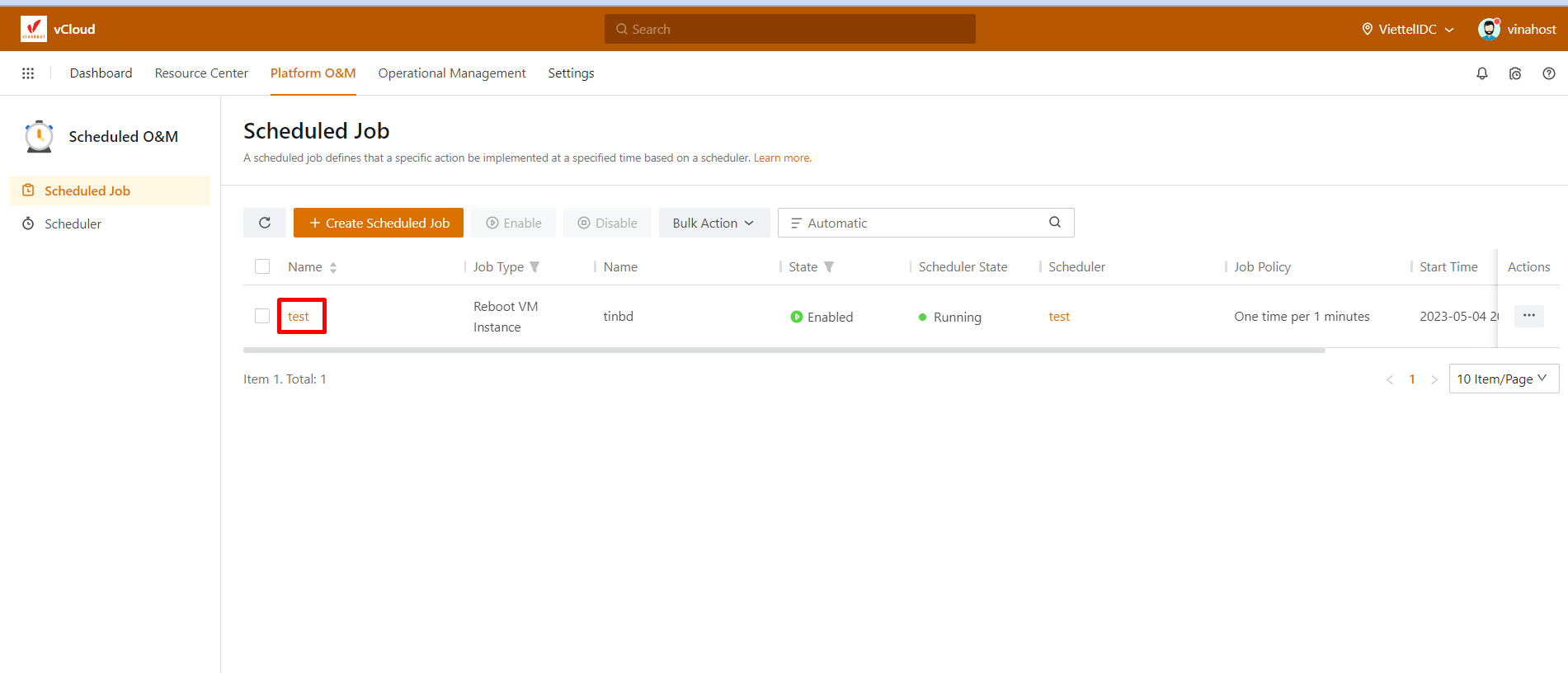Tick the select-all checkbox in table header
Screen dimensions: 1568x673
coord(262,266)
